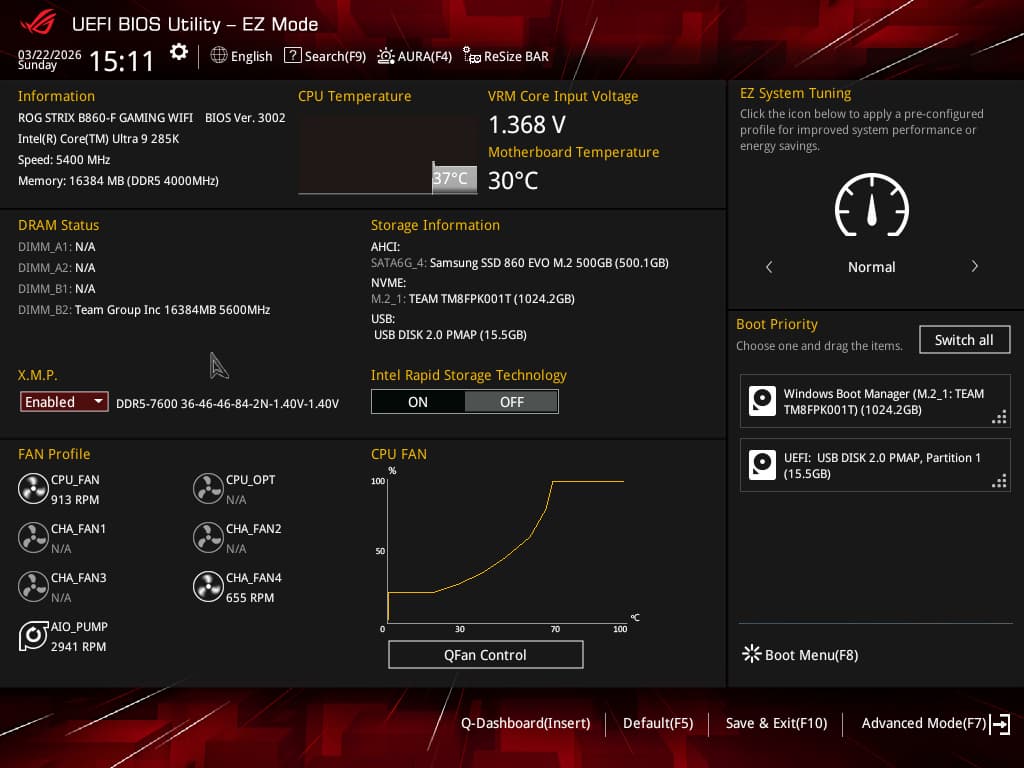Turn Intel Rapid Storage Technology ON

[418, 402]
